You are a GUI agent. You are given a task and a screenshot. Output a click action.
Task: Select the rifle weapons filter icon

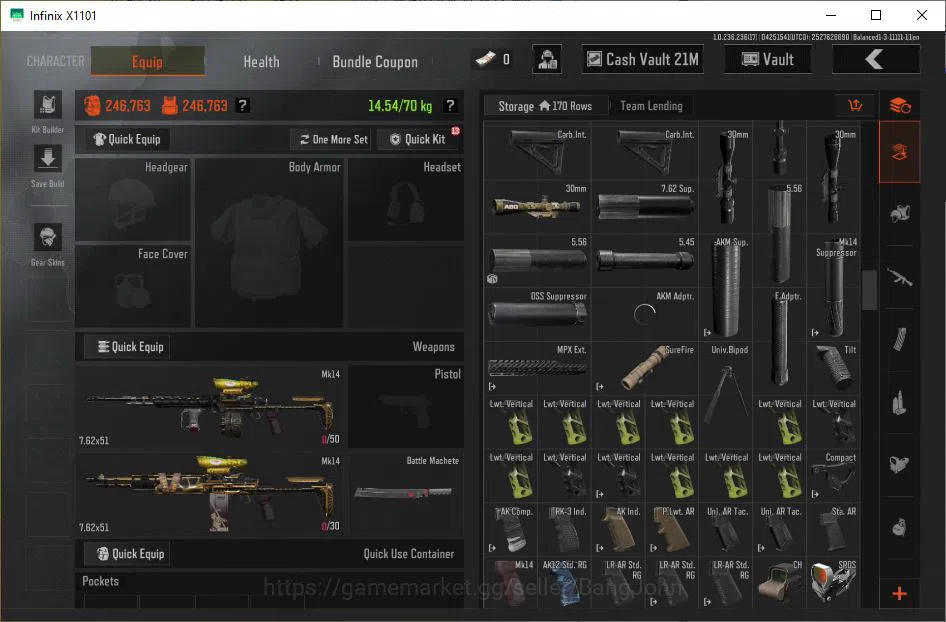(900, 277)
